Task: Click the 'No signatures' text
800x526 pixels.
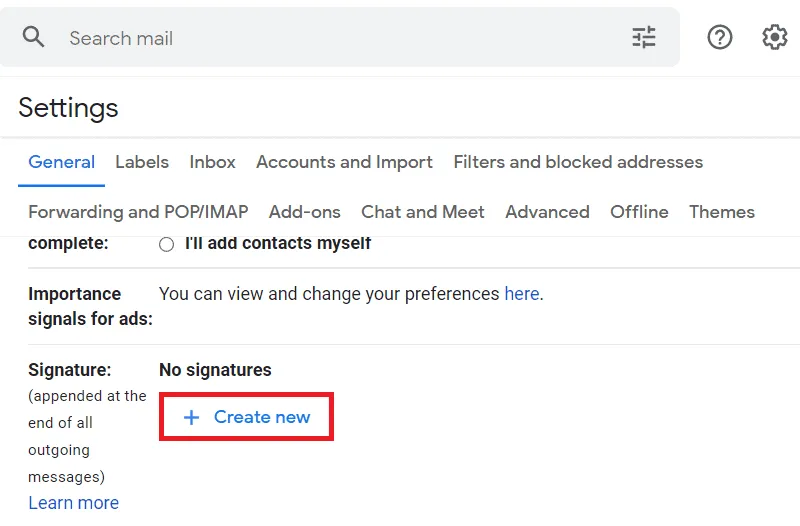Action: [215, 370]
